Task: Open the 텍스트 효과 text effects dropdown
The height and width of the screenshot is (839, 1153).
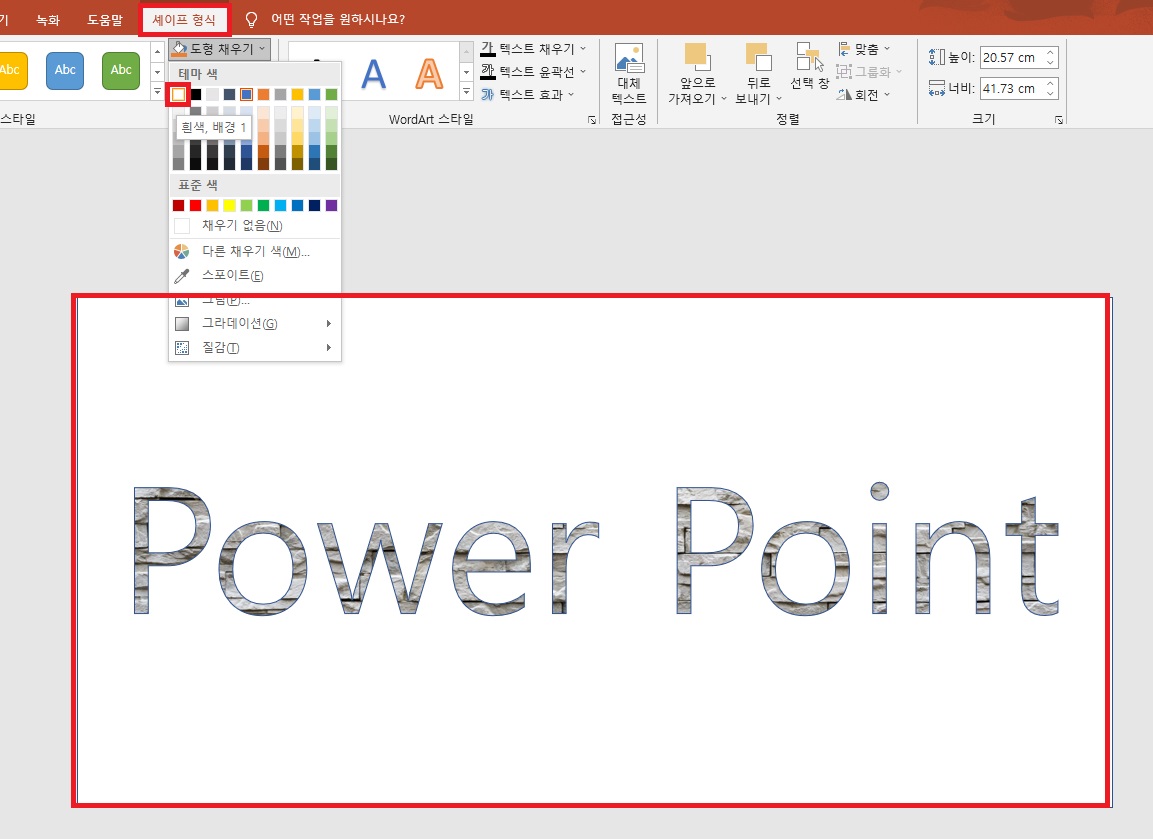Action: click(x=528, y=94)
